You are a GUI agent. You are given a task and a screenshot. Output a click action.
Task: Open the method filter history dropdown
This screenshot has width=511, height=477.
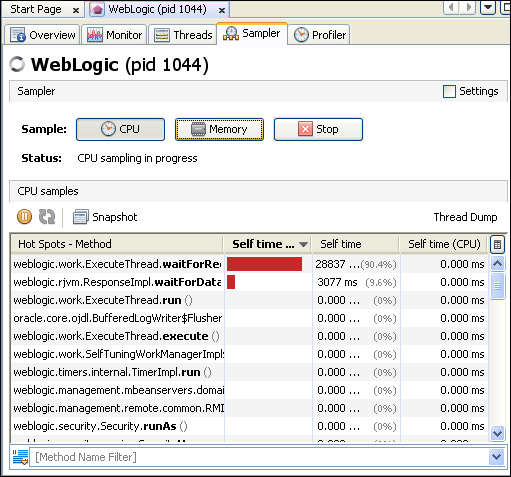(496, 457)
